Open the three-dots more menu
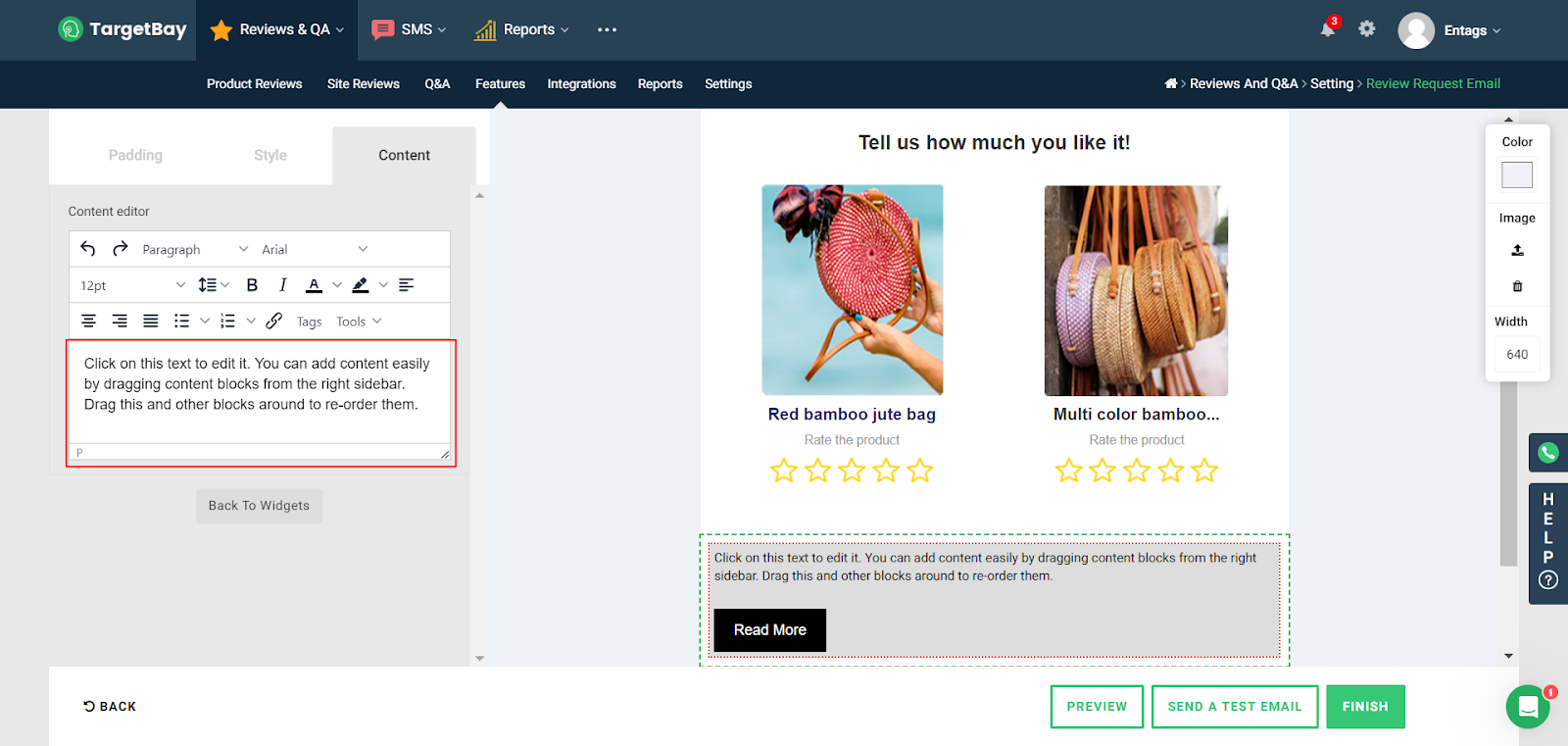Screen dimensions: 1568x746 [608, 29]
